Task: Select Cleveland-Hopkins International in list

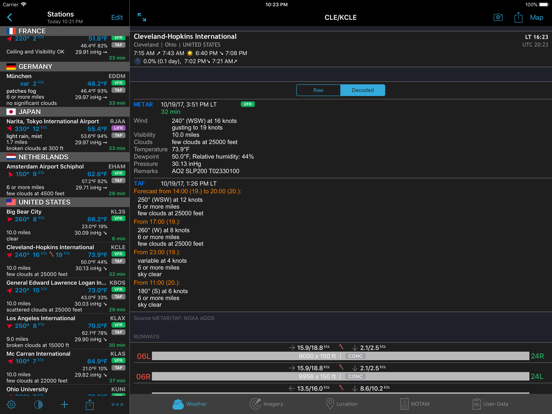Action: coord(65,261)
